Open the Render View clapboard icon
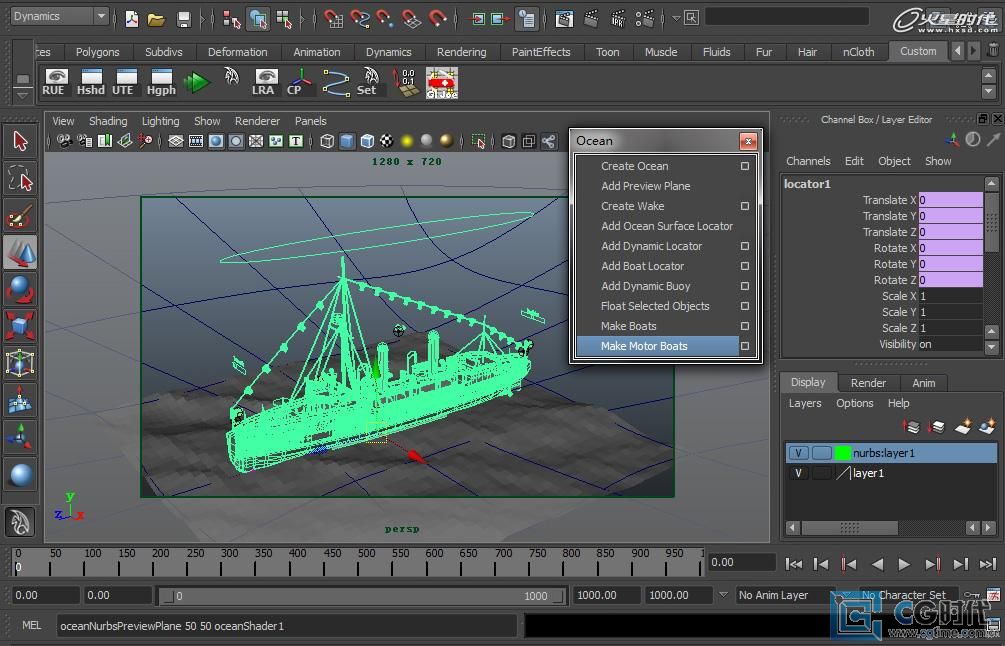 [x=564, y=19]
